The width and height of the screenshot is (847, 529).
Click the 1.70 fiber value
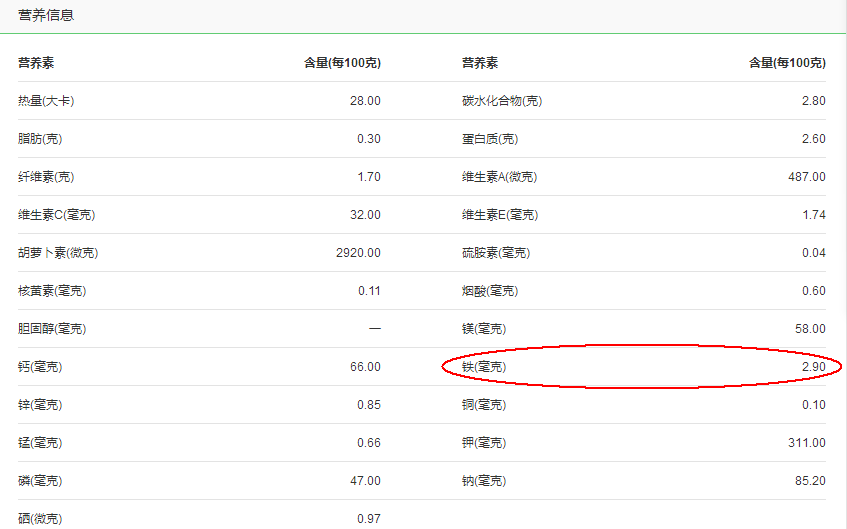[x=368, y=177]
